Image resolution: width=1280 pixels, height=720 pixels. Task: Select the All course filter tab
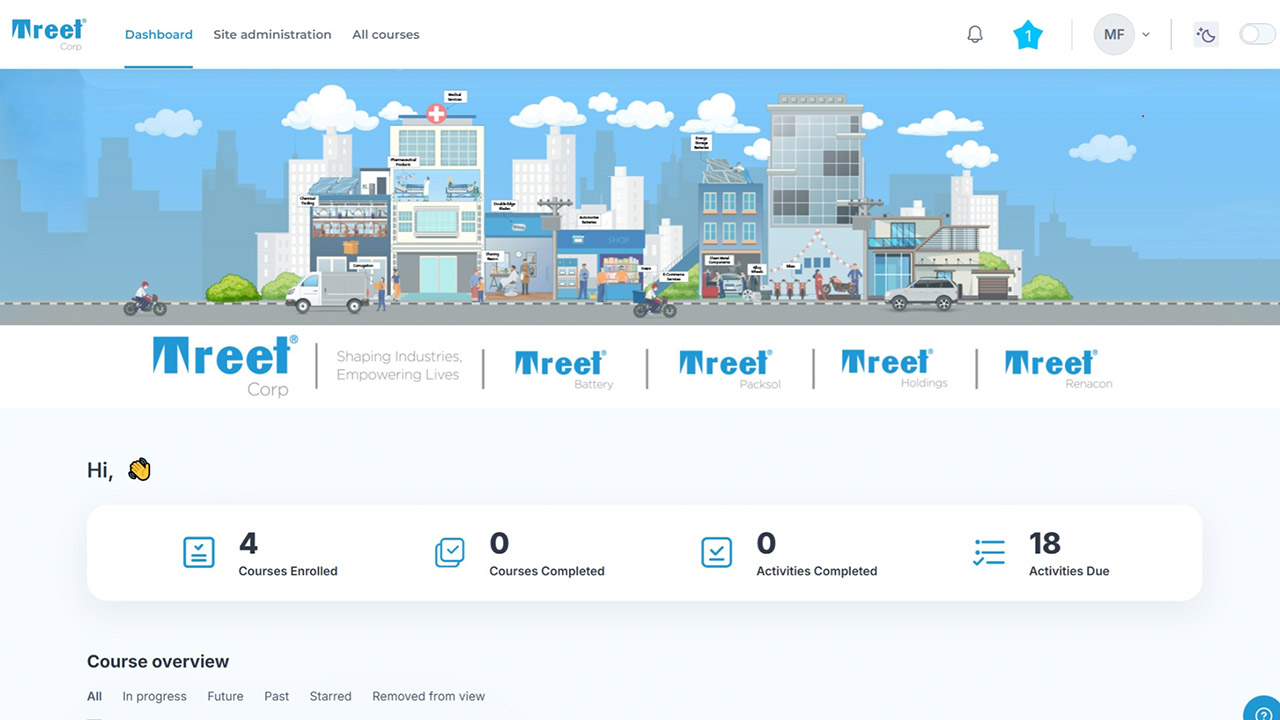[95, 696]
